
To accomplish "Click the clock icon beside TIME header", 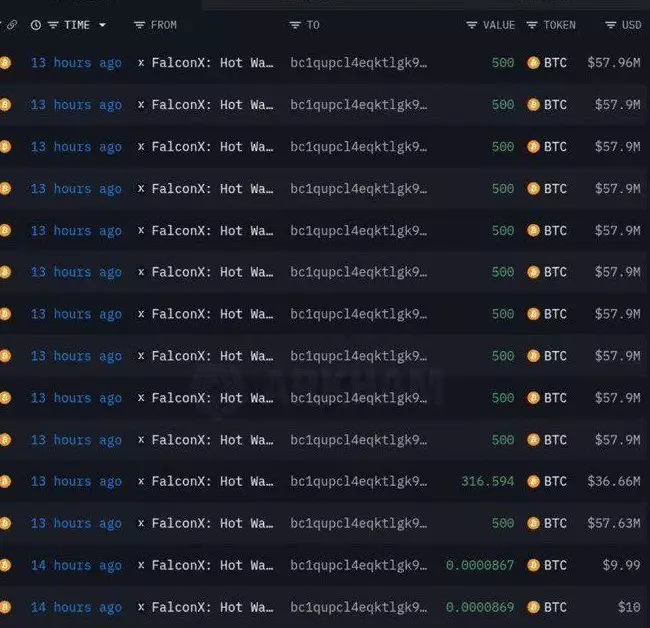I will tap(37, 25).
